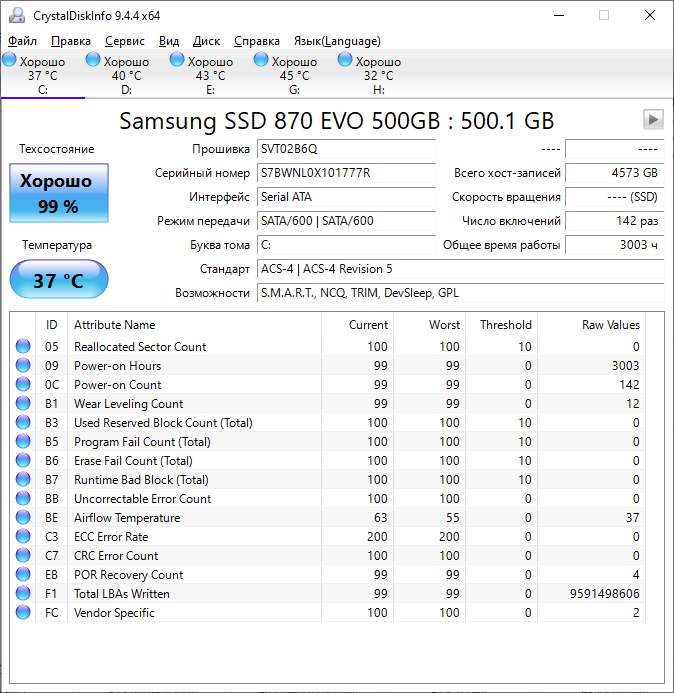Click the ID column header
The height and width of the screenshot is (693, 674).
click(x=51, y=325)
